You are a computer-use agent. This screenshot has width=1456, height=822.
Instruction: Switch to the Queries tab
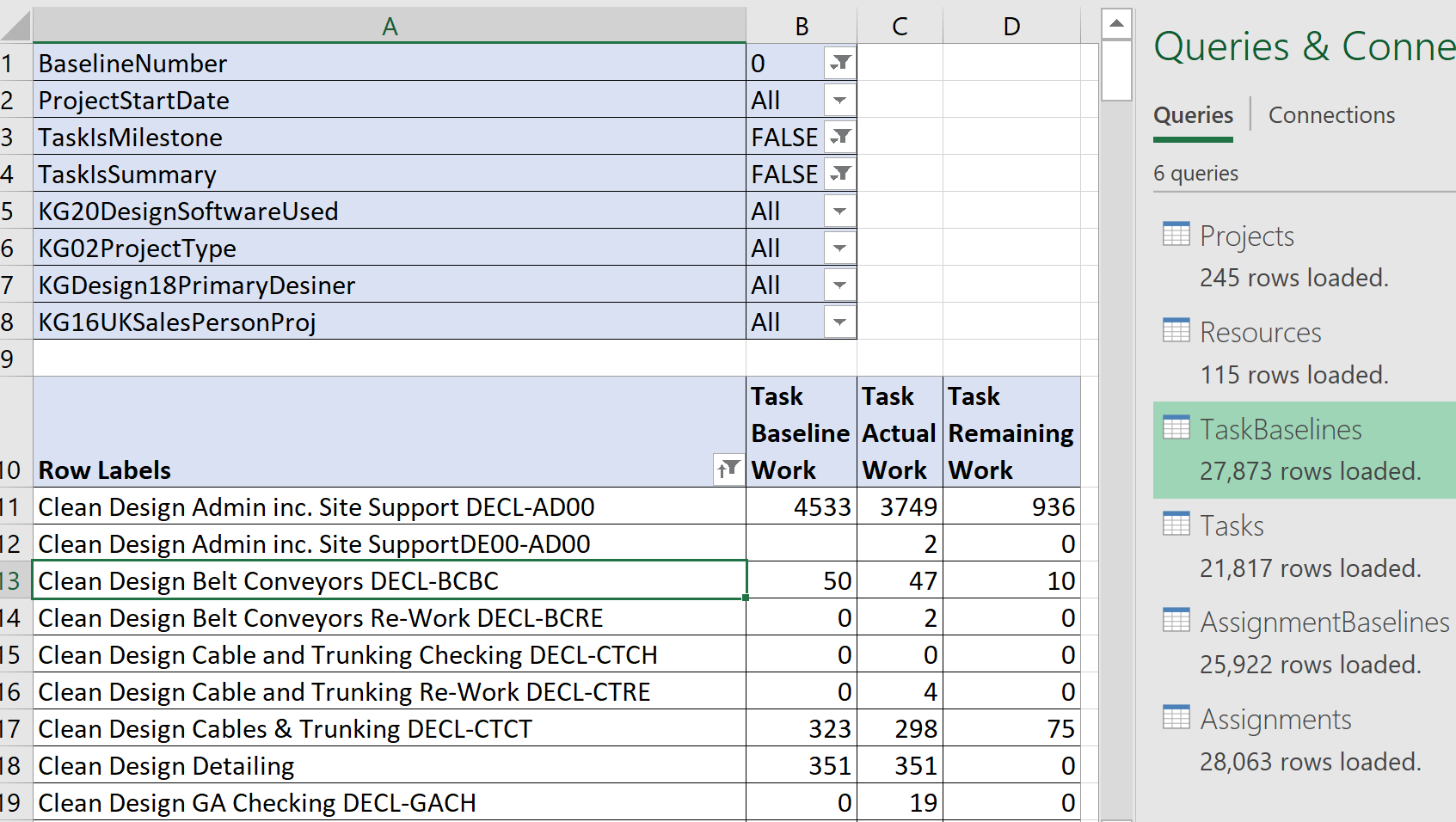coord(1193,115)
